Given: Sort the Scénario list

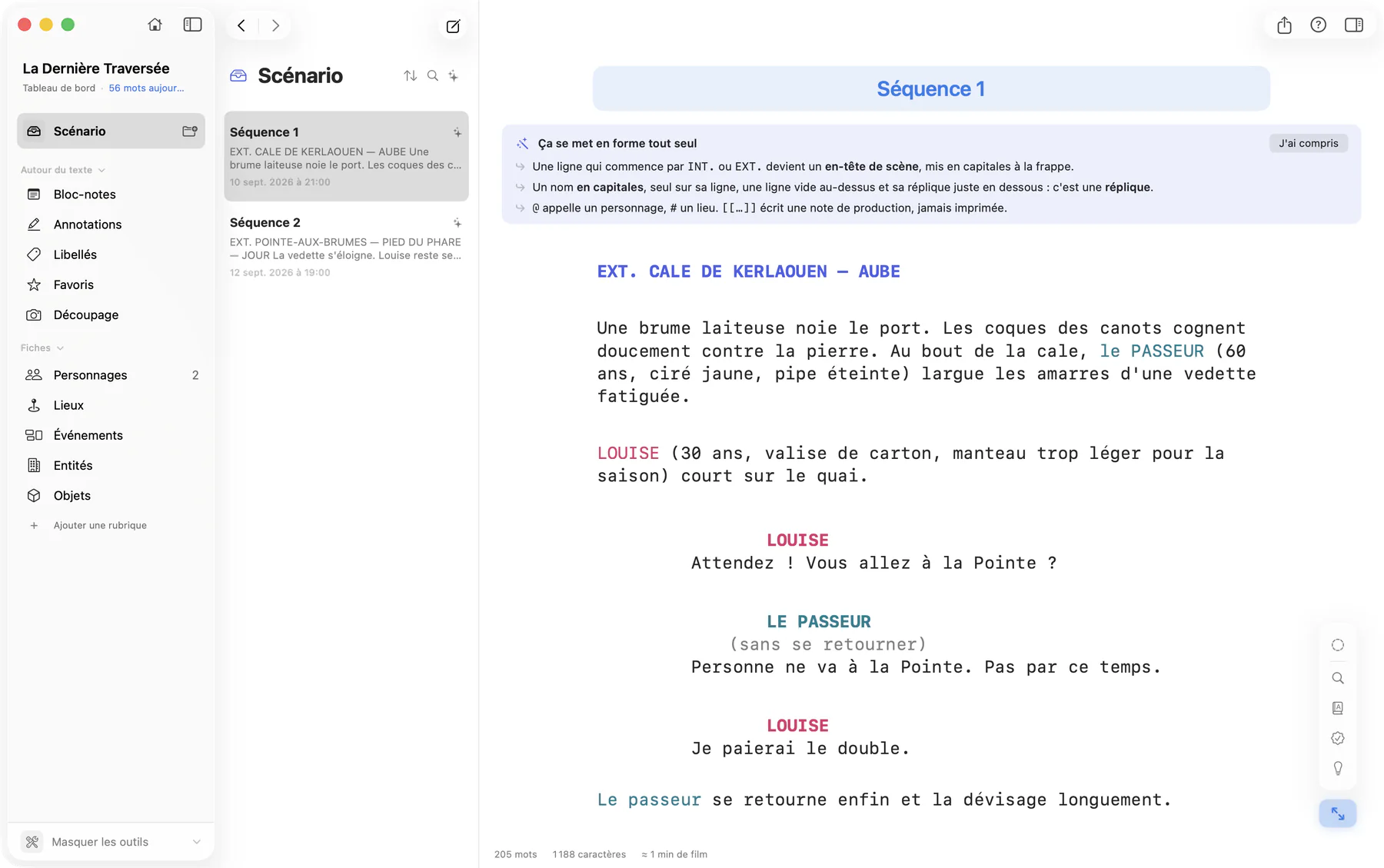Looking at the screenshot, I should tap(410, 75).
